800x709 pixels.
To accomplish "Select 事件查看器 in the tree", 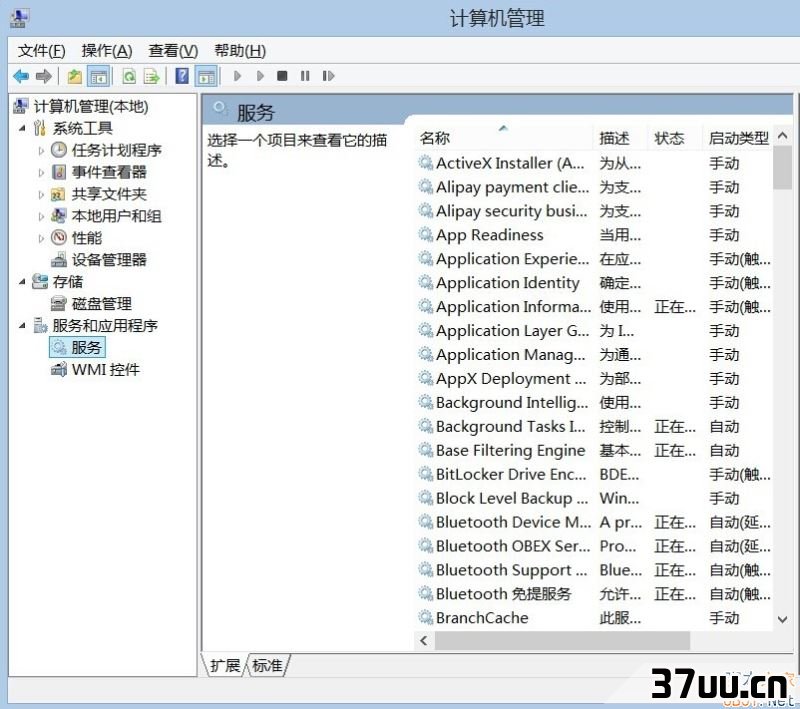I will (x=109, y=172).
